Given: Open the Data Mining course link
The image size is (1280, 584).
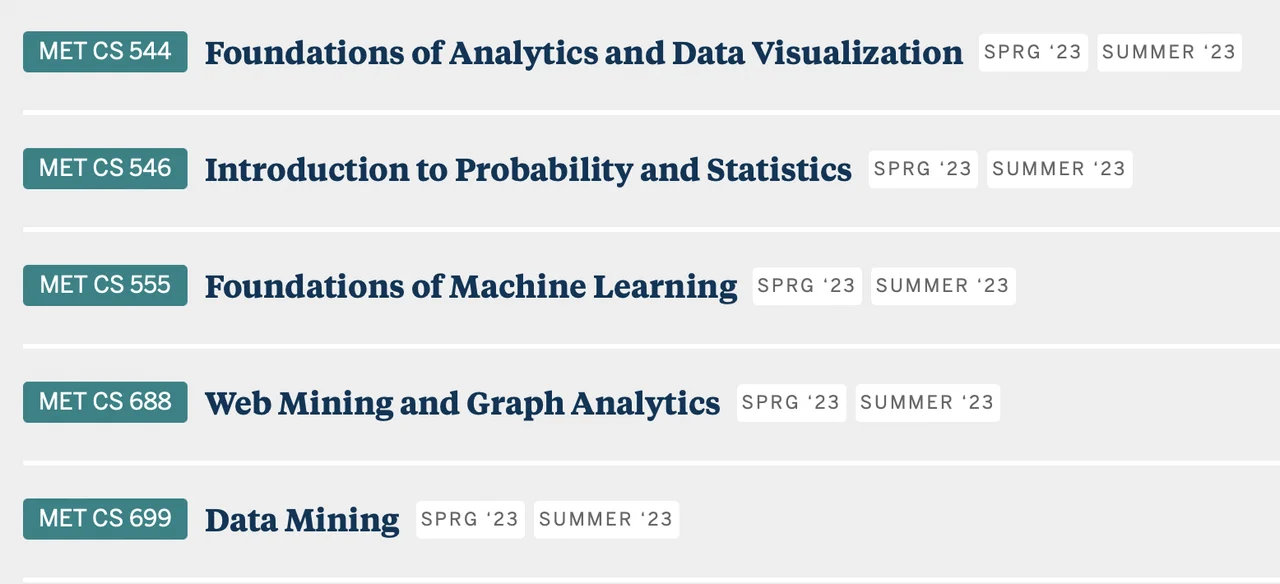Looking at the screenshot, I should (x=302, y=520).
